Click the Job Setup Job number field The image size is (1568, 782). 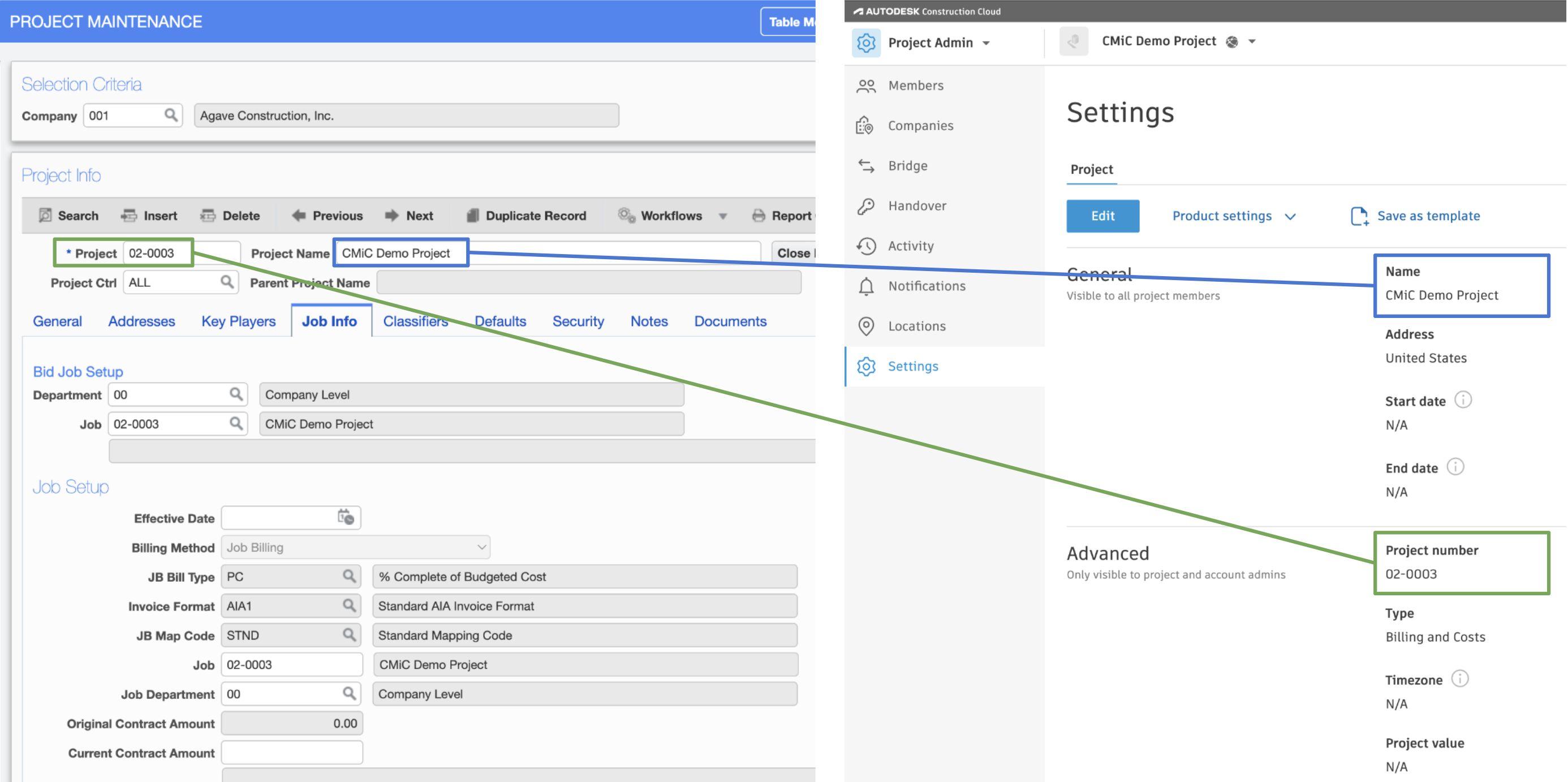(x=292, y=664)
